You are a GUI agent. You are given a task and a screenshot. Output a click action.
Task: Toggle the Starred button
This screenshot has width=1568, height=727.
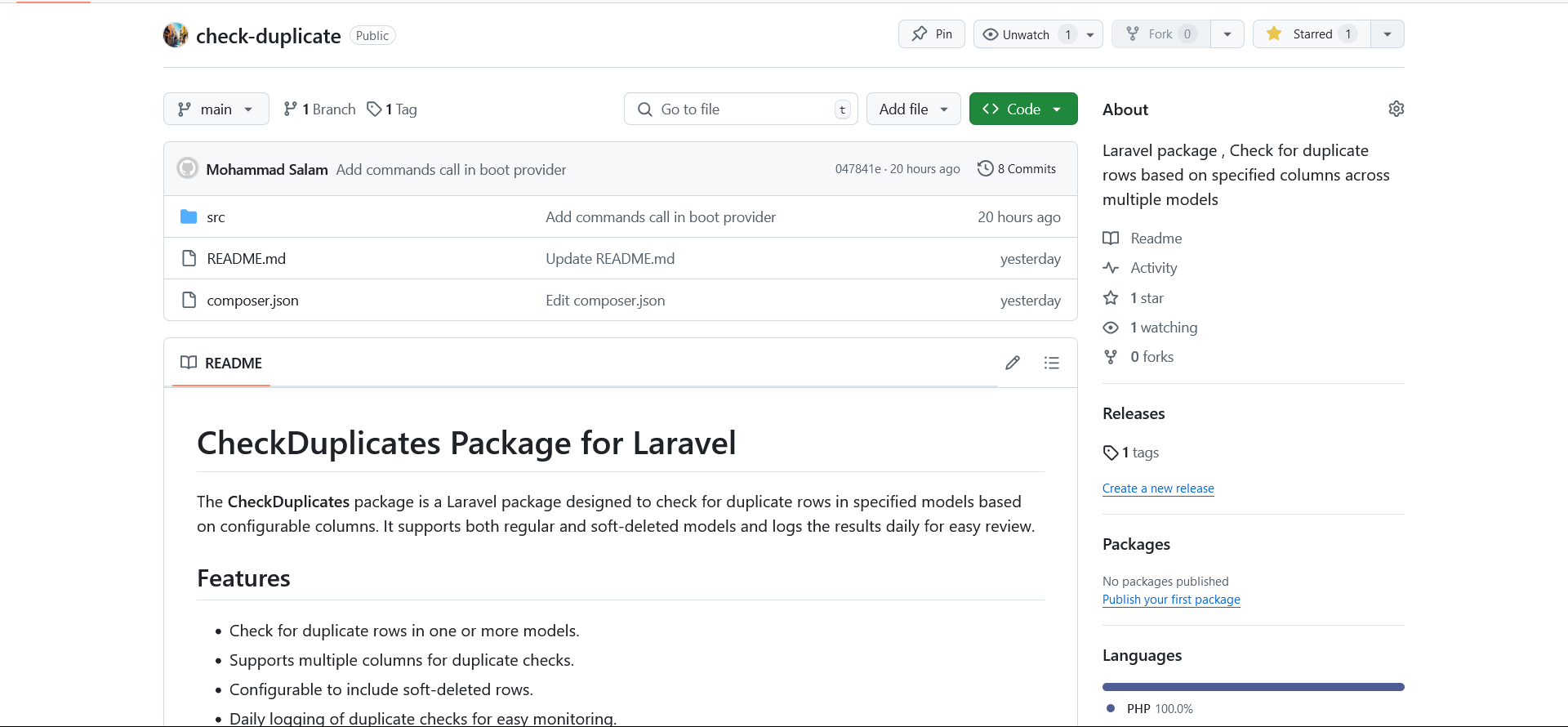1312,34
